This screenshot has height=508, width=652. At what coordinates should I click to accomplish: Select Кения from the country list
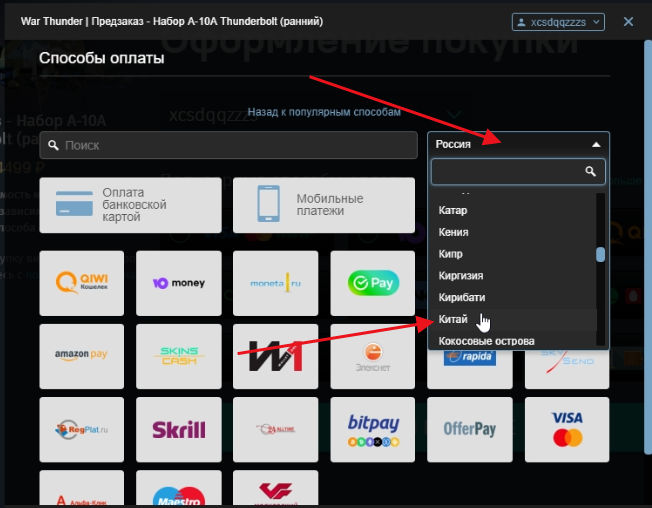click(x=513, y=232)
